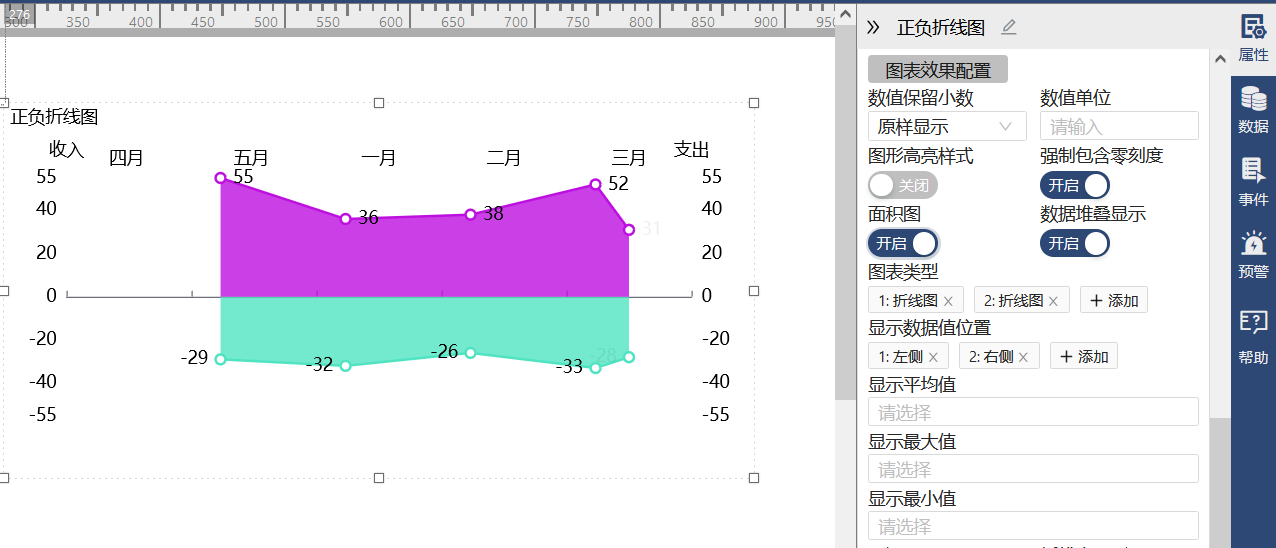1276x548 pixels.
Task: Click the 数值单位 input field
Action: [1119, 127]
